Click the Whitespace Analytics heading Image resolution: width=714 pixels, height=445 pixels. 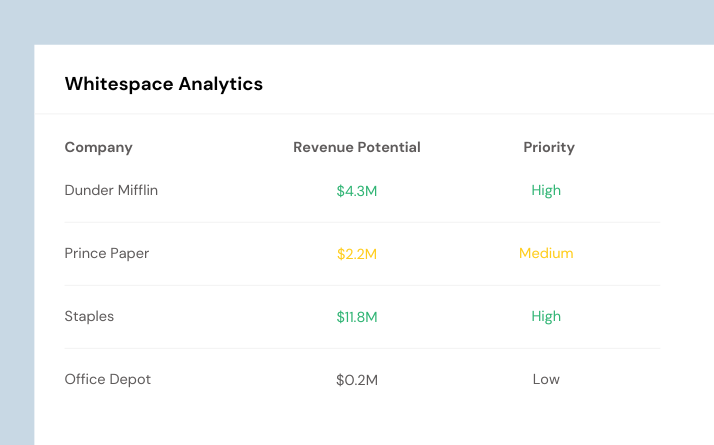pyautogui.click(x=163, y=84)
